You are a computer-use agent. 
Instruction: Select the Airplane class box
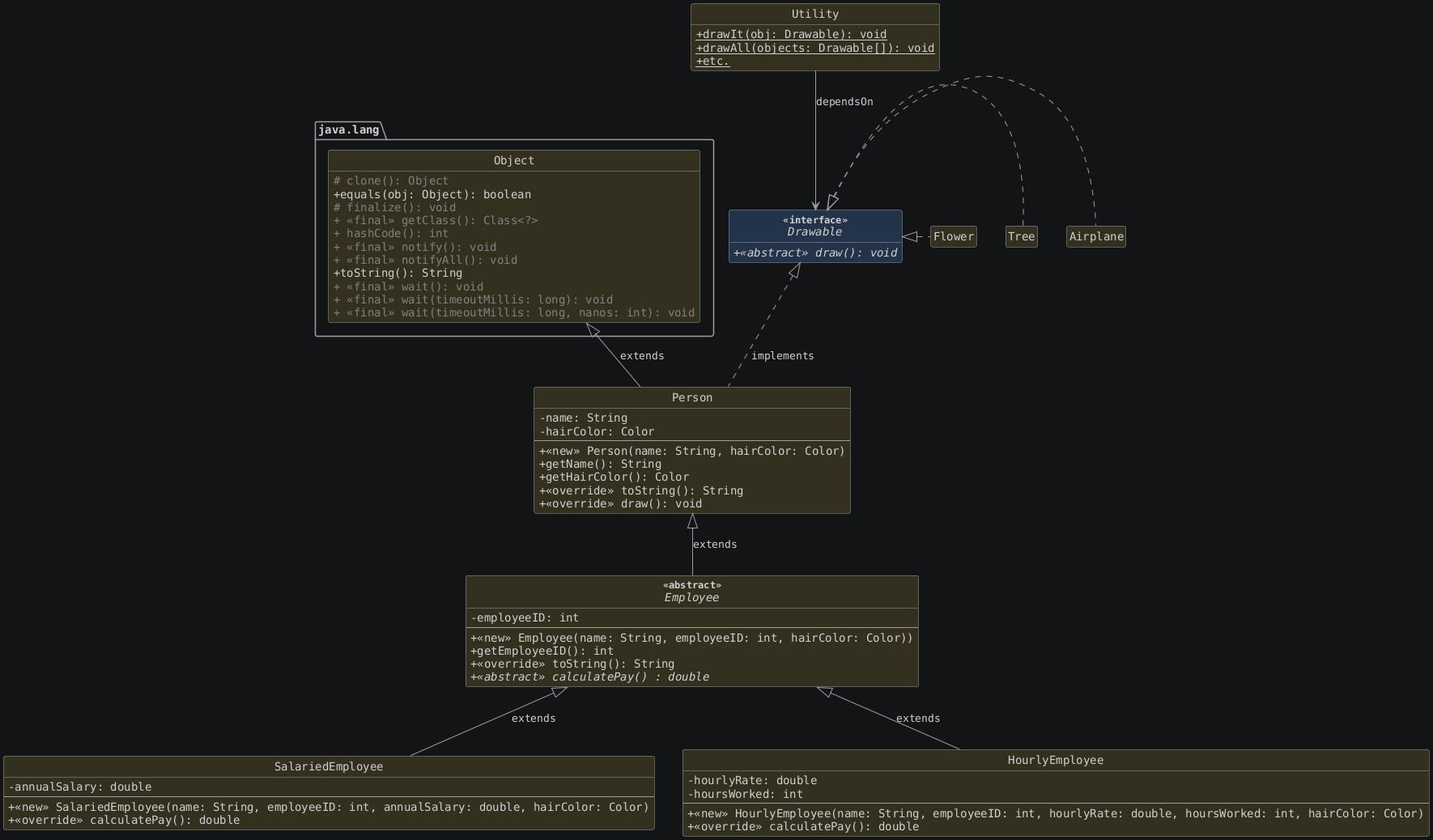pyautogui.click(x=1096, y=237)
